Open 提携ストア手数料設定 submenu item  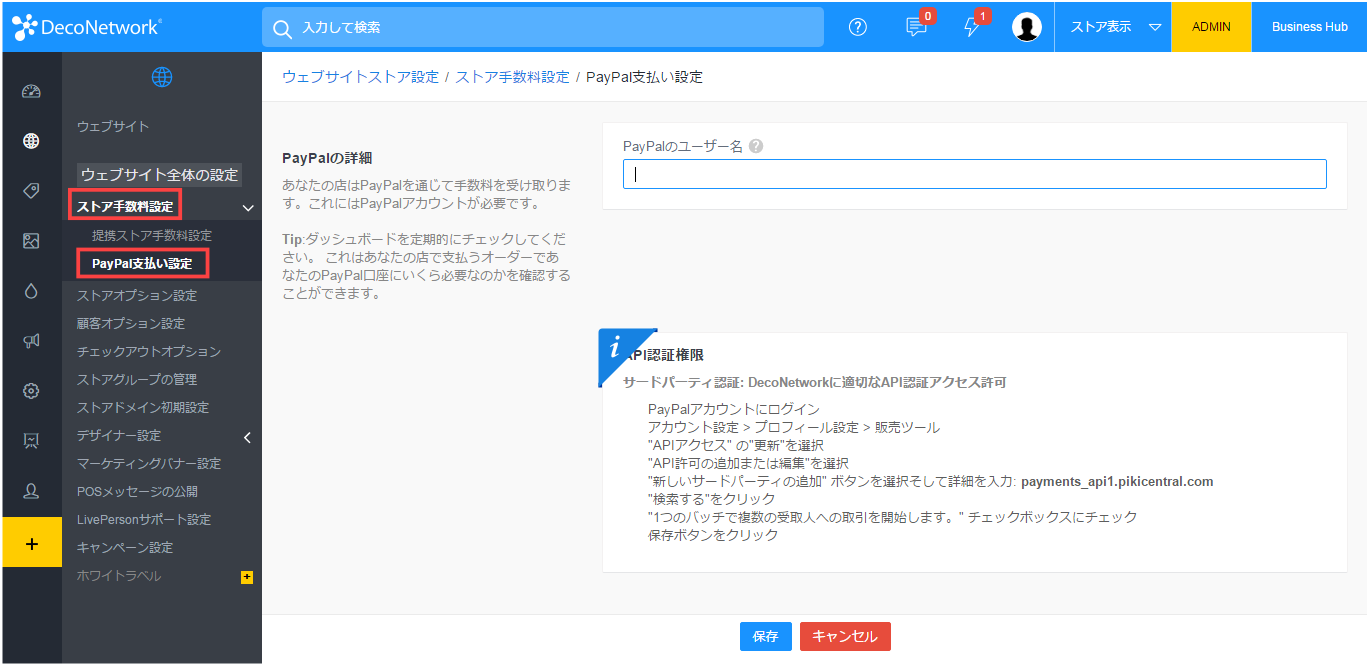tap(152, 236)
